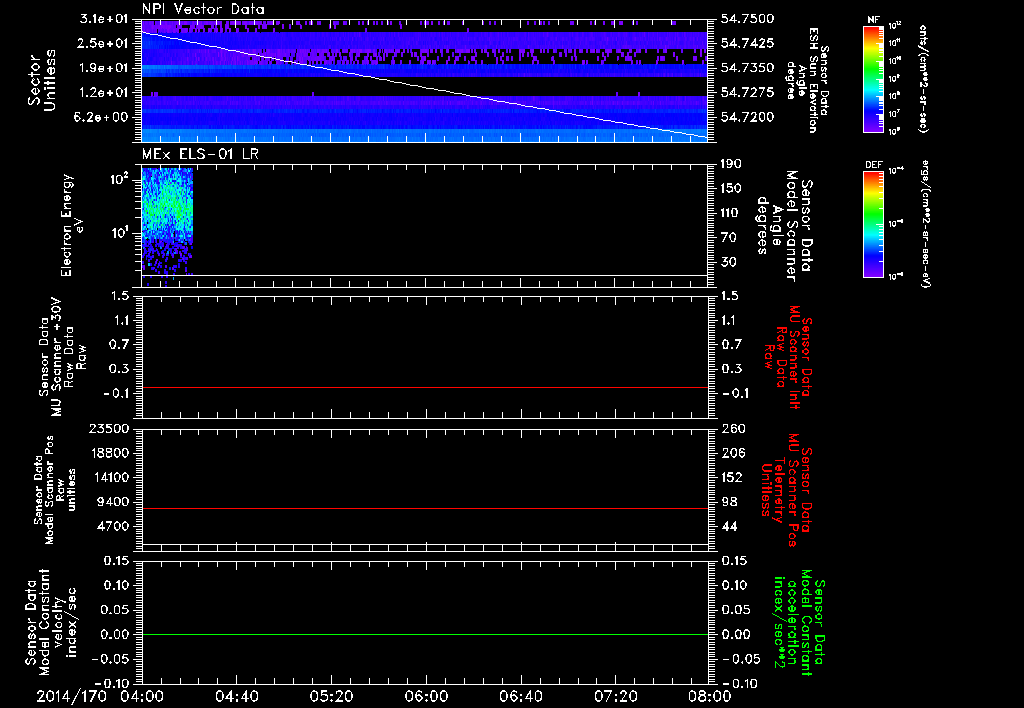The image size is (1024, 708).
Task: Click the "04:40" time tick label
Action: click(236, 696)
